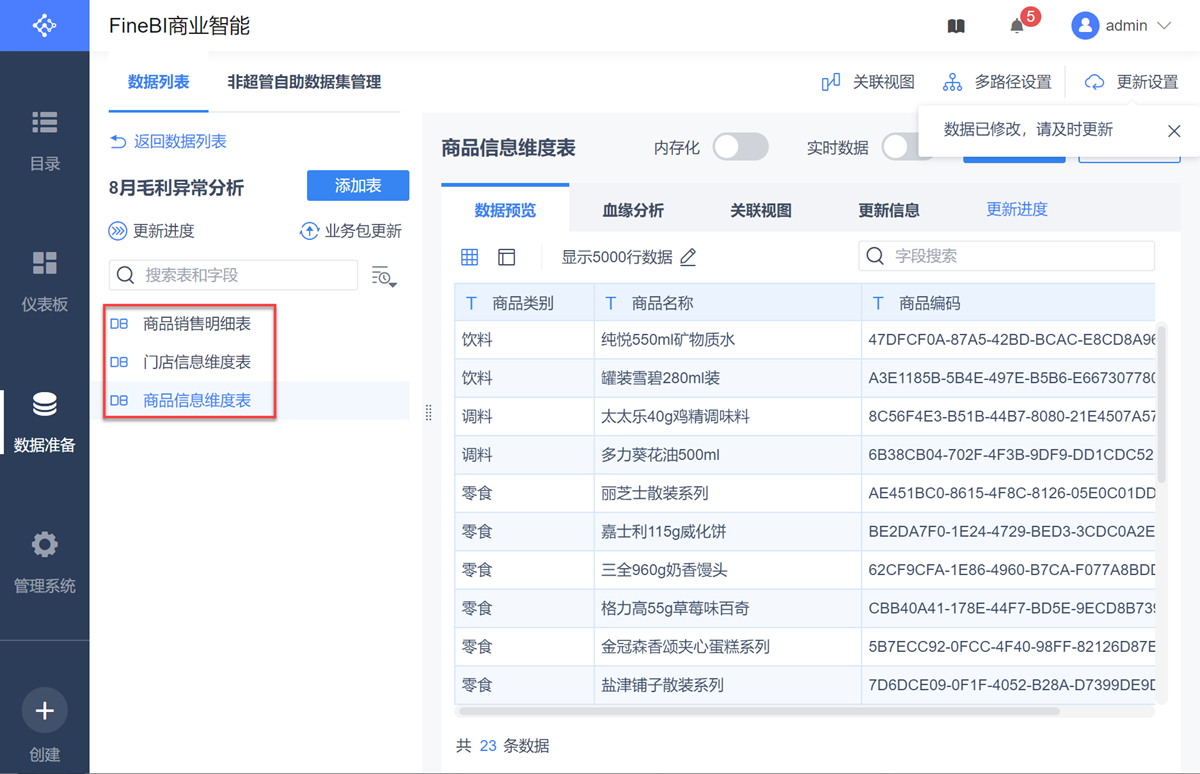Image resolution: width=1200 pixels, height=774 pixels.
Task: Switch to the 数据列表 tab
Action: 158,82
